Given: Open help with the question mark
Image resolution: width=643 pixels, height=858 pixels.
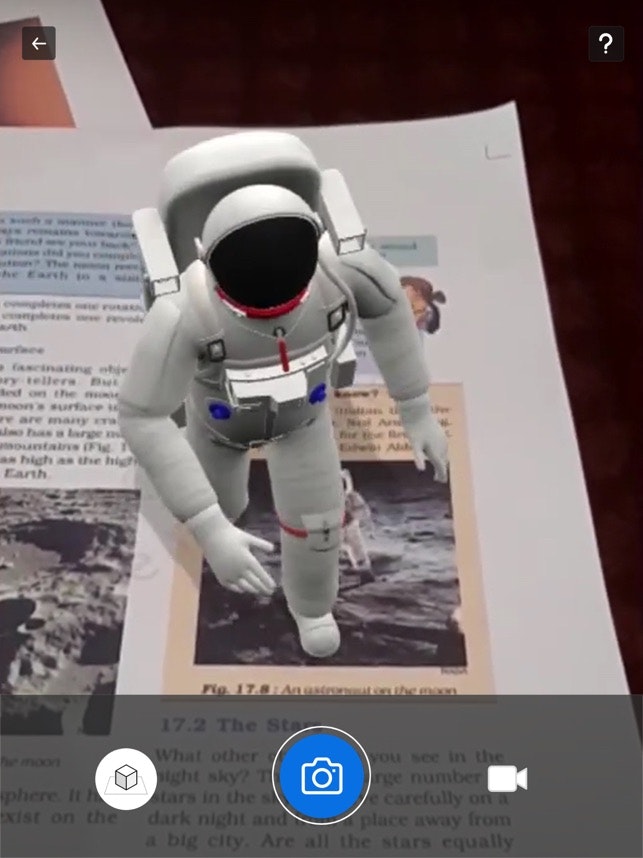Looking at the screenshot, I should coord(606,44).
